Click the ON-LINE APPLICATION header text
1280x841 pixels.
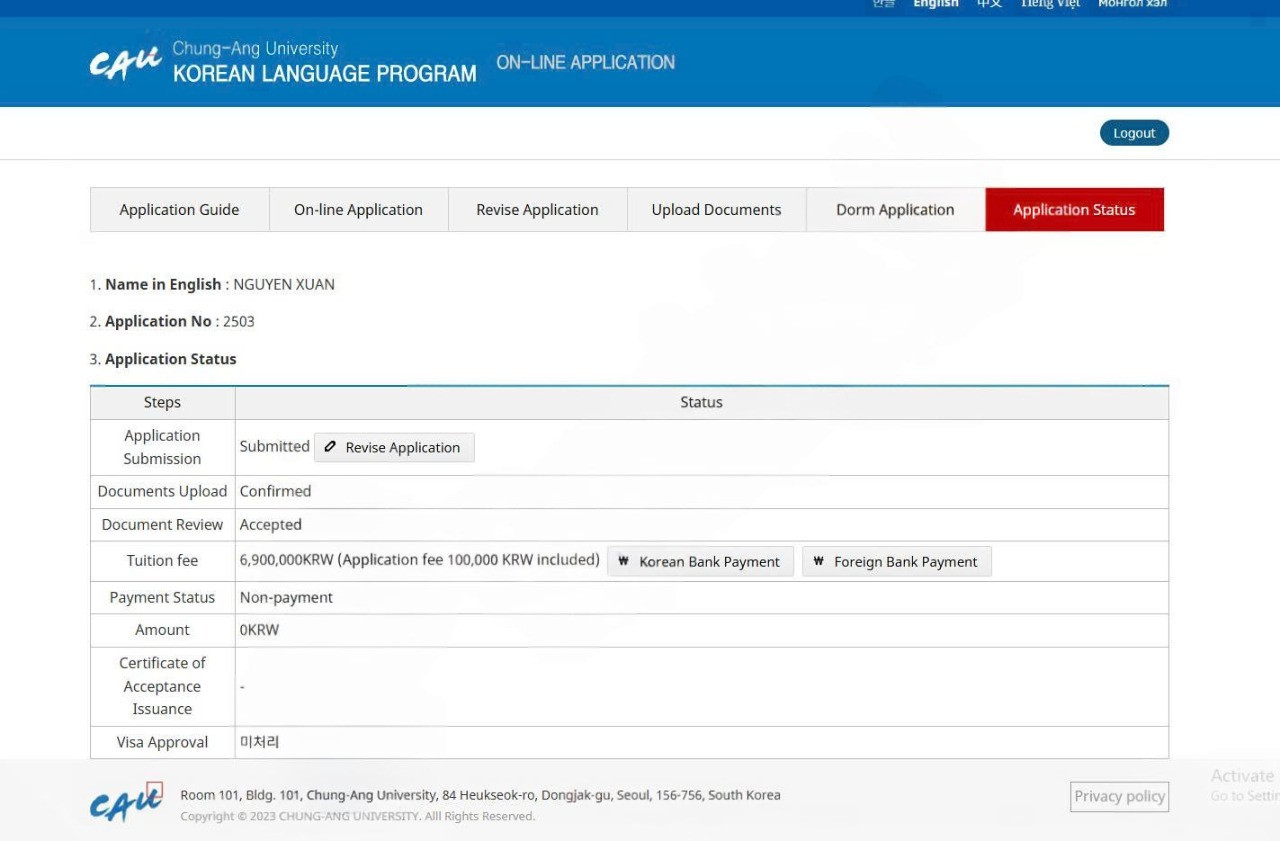[x=585, y=62]
